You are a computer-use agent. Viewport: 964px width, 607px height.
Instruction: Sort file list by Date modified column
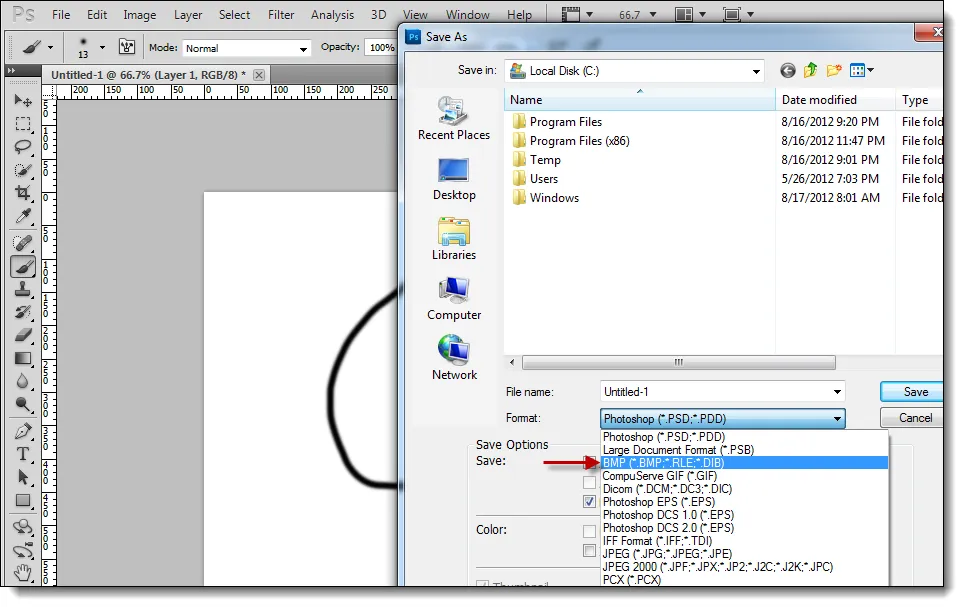point(835,100)
